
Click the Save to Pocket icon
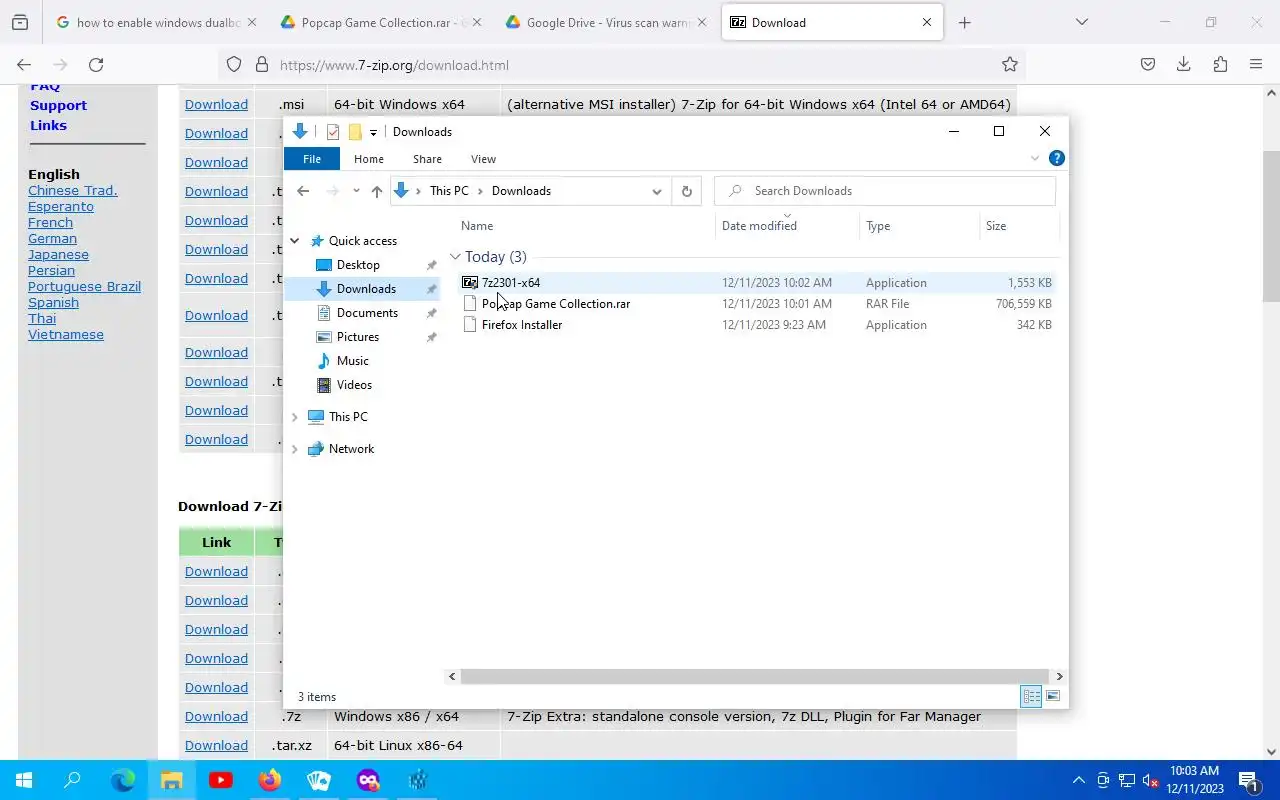[1148, 65]
